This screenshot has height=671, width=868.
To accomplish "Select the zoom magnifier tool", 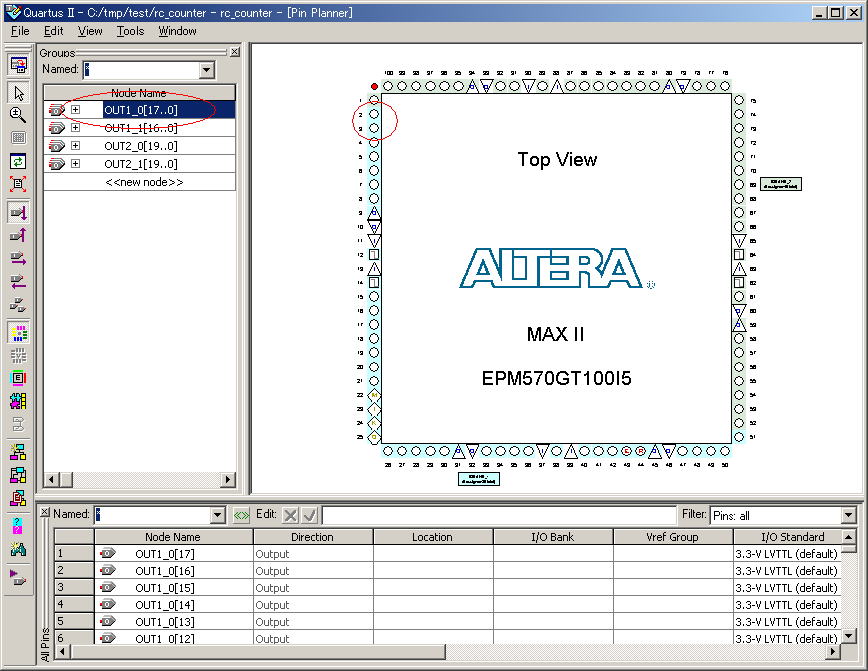I will point(18,115).
